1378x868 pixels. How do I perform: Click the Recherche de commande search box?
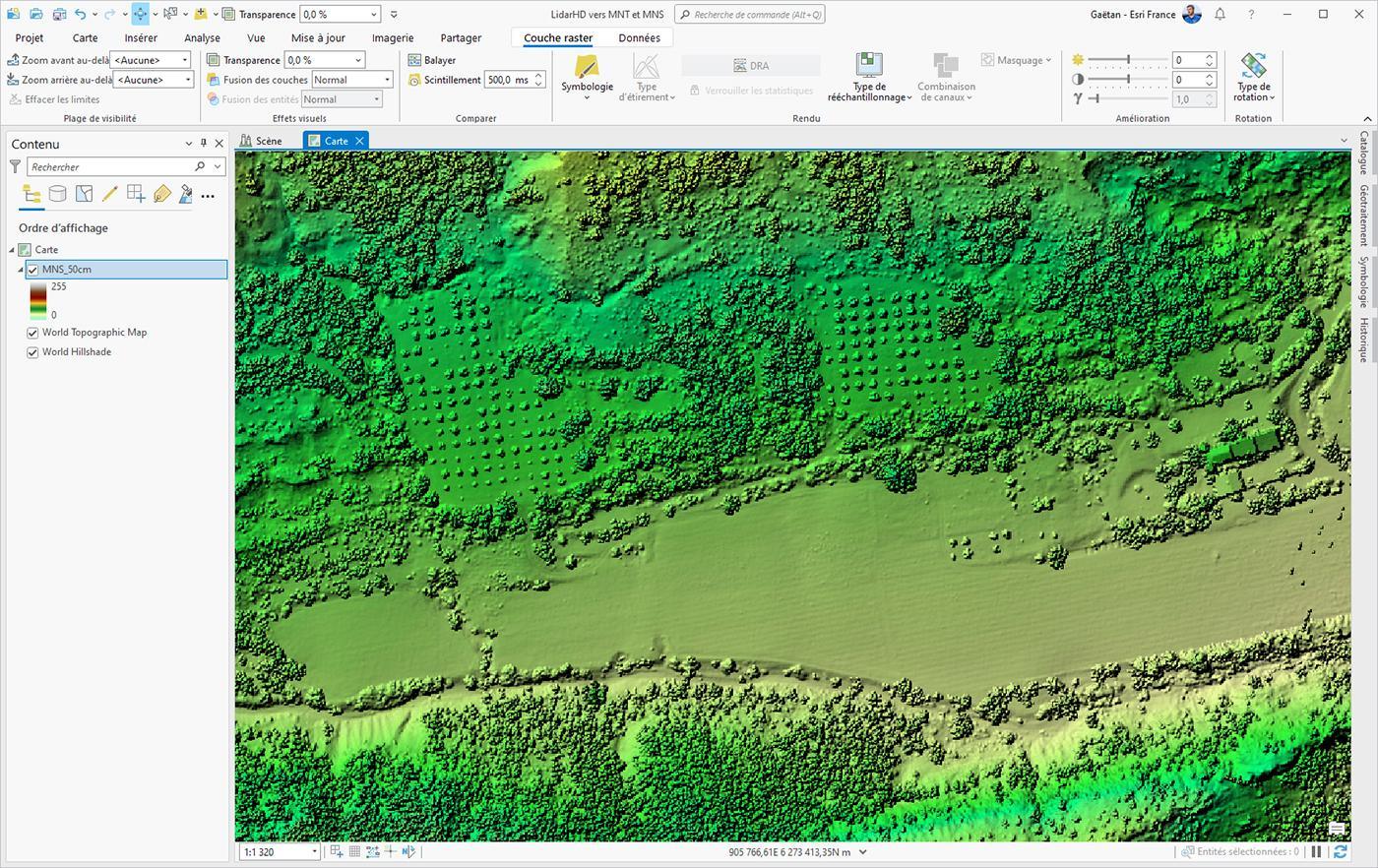750,15
